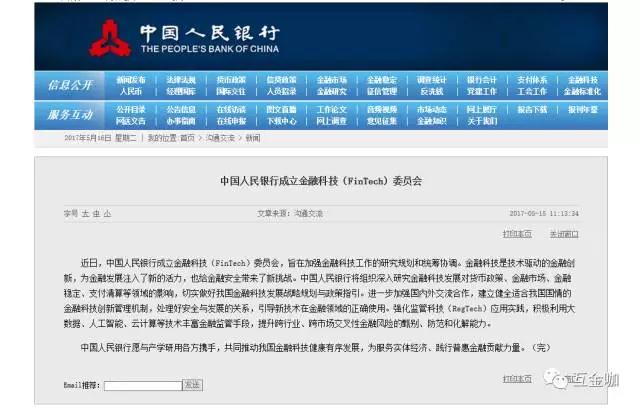This screenshot has height=408, width=640.
Task: Open the 网送文告 menu item
Action: click(131, 121)
